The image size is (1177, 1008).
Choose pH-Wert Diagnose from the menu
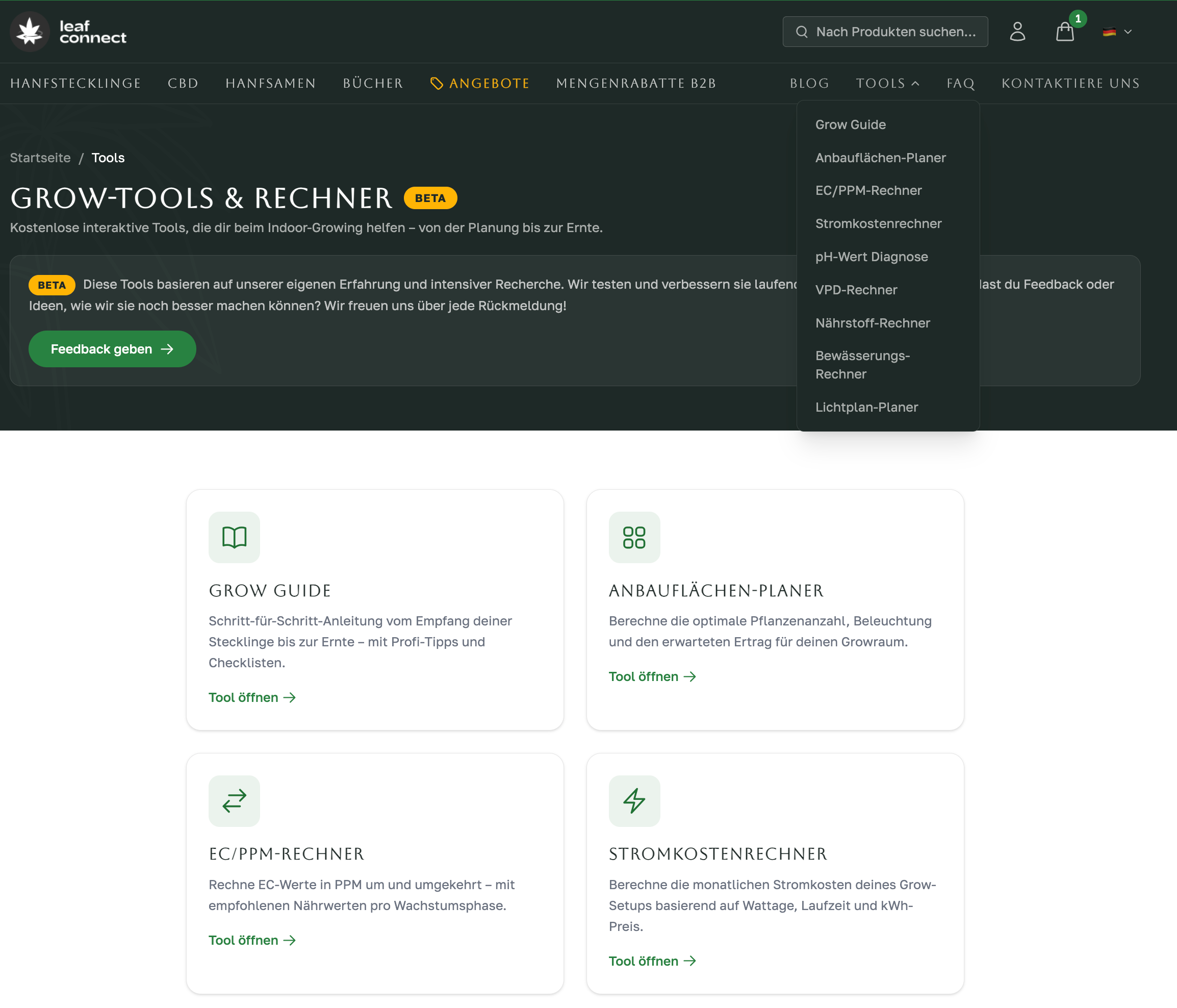[x=872, y=257]
